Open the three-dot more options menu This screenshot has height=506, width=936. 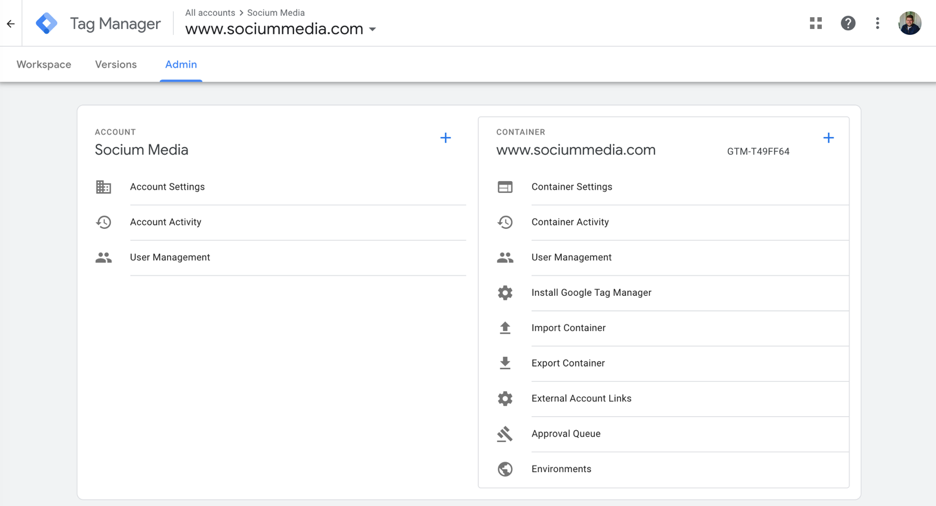tap(878, 23)
